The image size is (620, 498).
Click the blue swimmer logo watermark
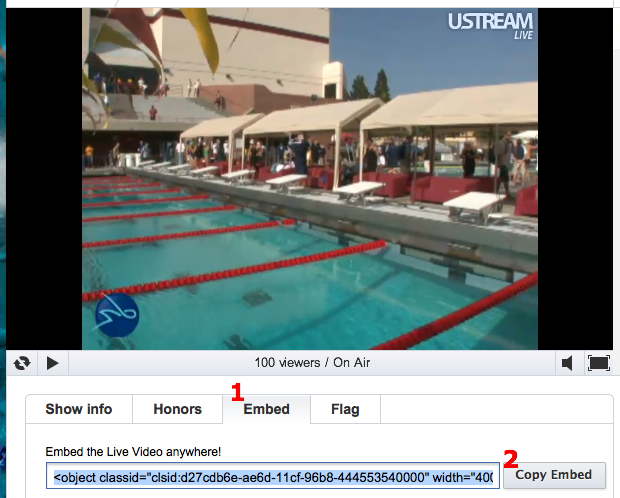116,315
